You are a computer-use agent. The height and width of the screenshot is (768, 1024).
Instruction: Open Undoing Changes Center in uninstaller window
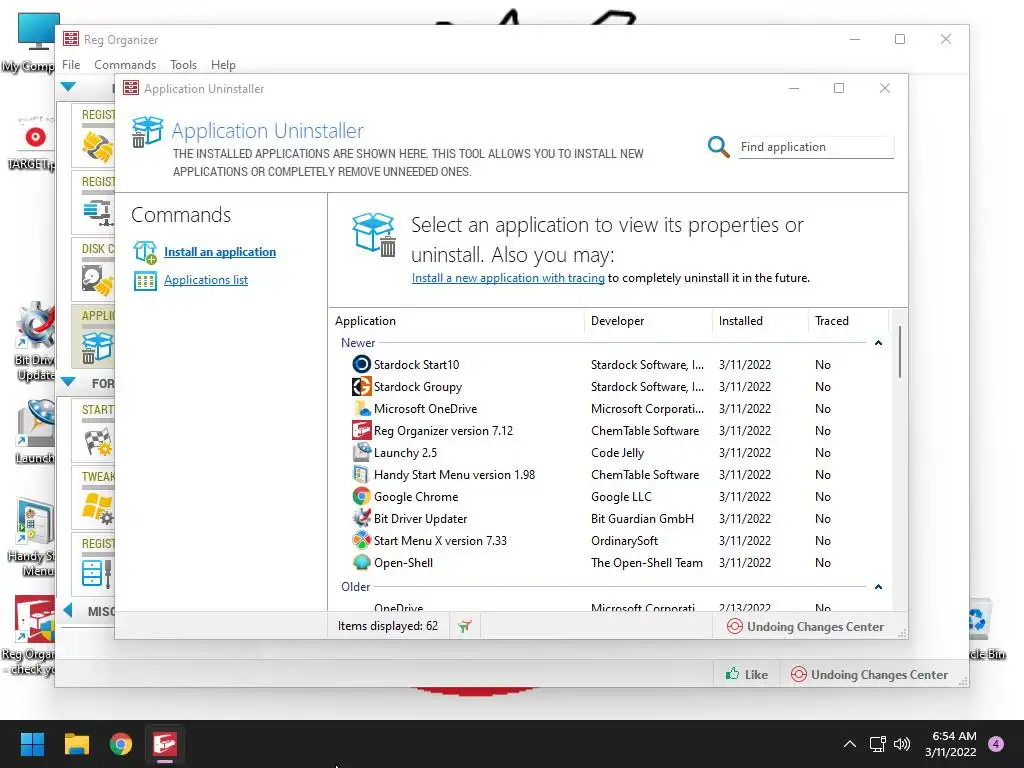click(x=806, y=627)
